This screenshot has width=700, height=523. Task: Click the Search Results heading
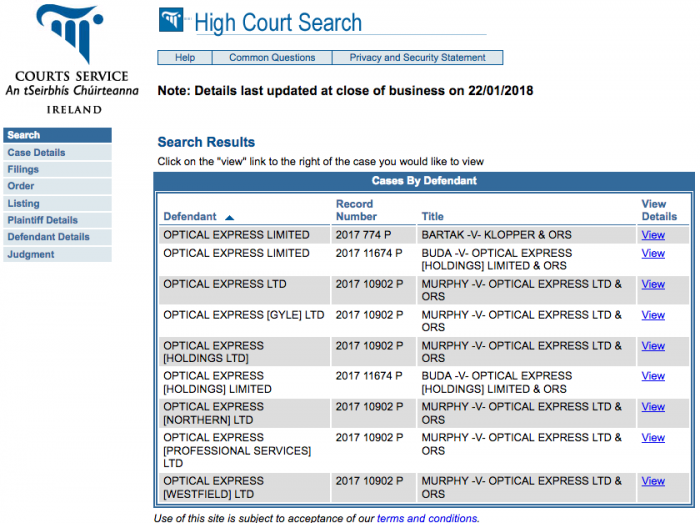pos(206,142)
